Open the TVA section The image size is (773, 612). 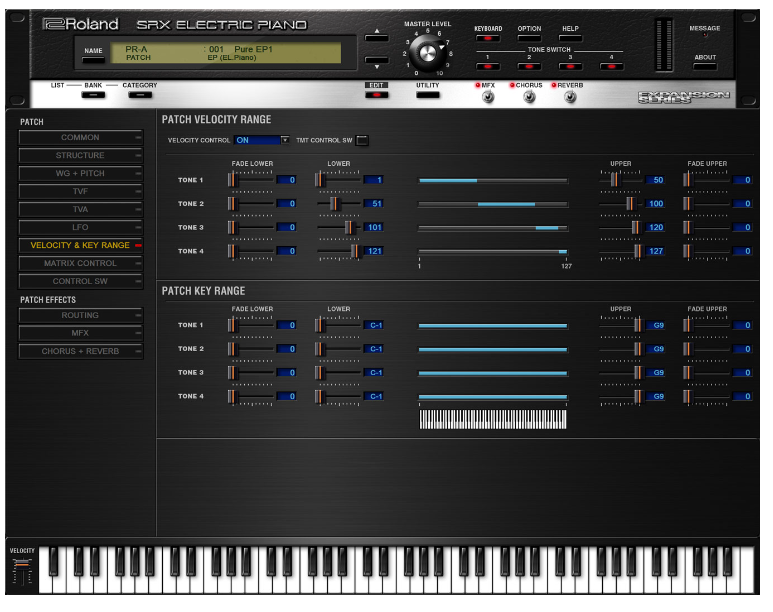(80, 210)
